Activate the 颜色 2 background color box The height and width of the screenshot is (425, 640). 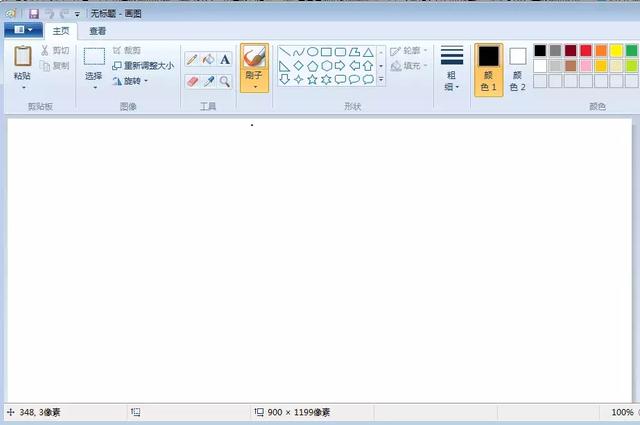point(517,68)
